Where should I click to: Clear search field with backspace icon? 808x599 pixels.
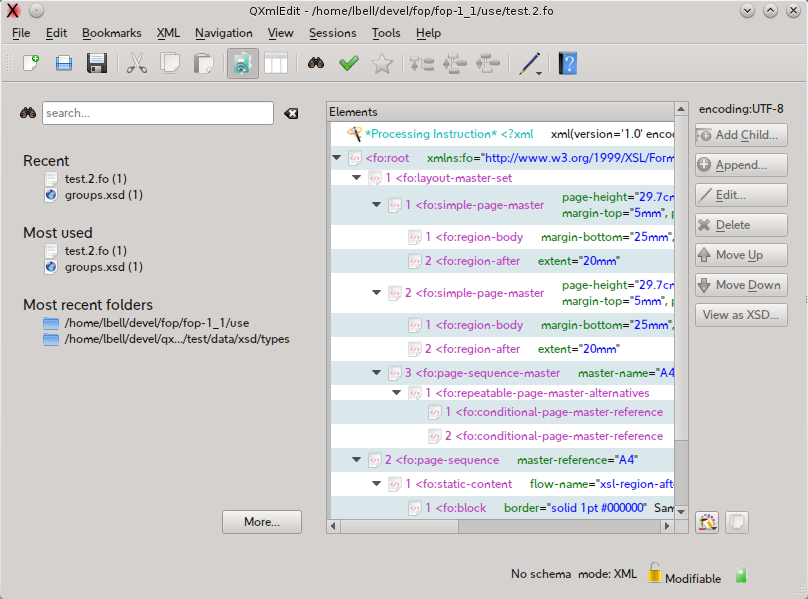(291, 113)
